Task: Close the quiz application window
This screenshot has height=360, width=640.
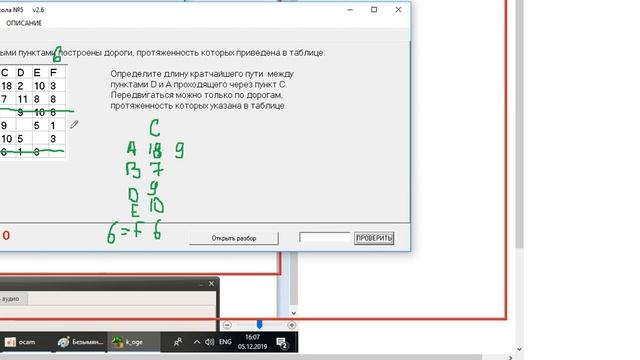Action: pos(398,10)
